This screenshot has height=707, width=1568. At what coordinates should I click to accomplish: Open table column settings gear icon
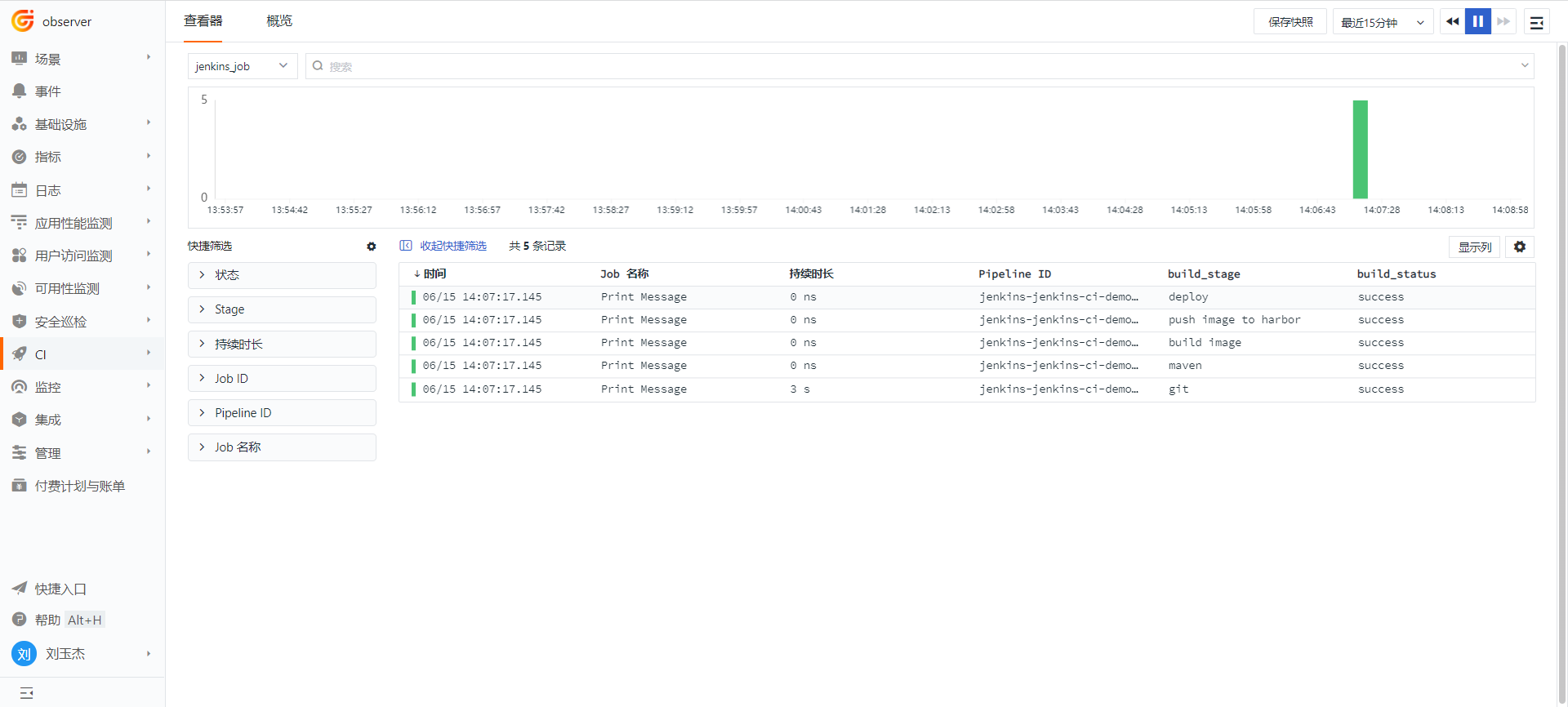[x=1519, y=247]
